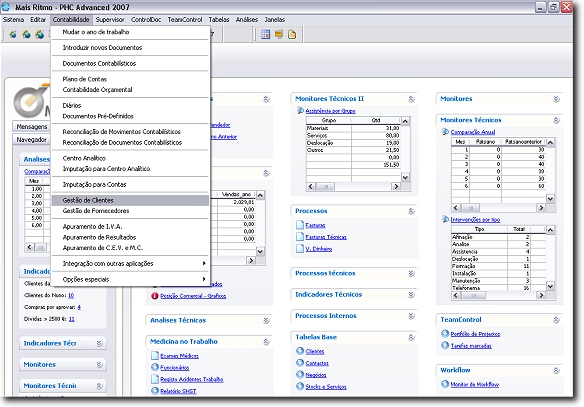The image size is (584, 407).
Task: Select Mudar o ano de trabalho
Action: pos(130,32)
